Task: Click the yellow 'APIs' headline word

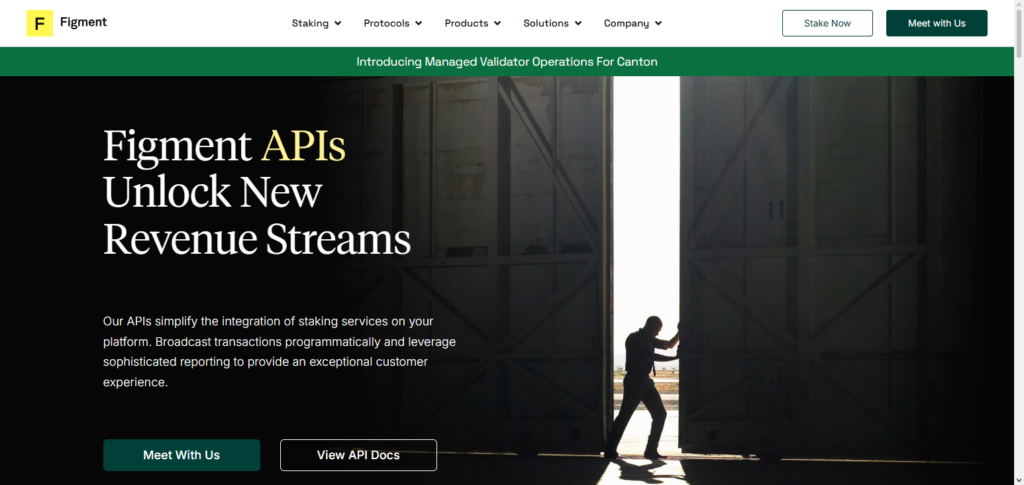Action: [x=303, y=146]
